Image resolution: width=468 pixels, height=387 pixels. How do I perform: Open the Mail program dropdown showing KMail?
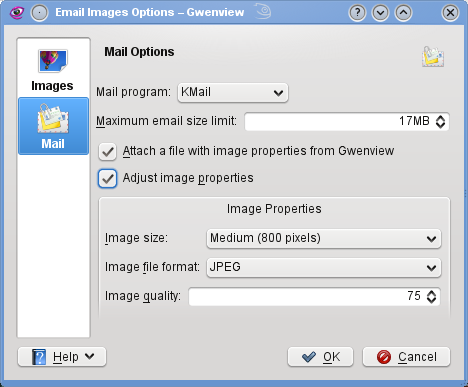233,92
